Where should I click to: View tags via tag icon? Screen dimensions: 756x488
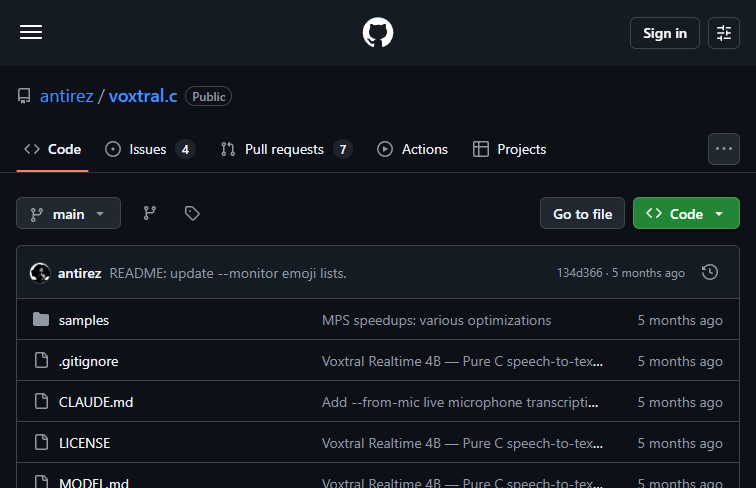[192, 213]
